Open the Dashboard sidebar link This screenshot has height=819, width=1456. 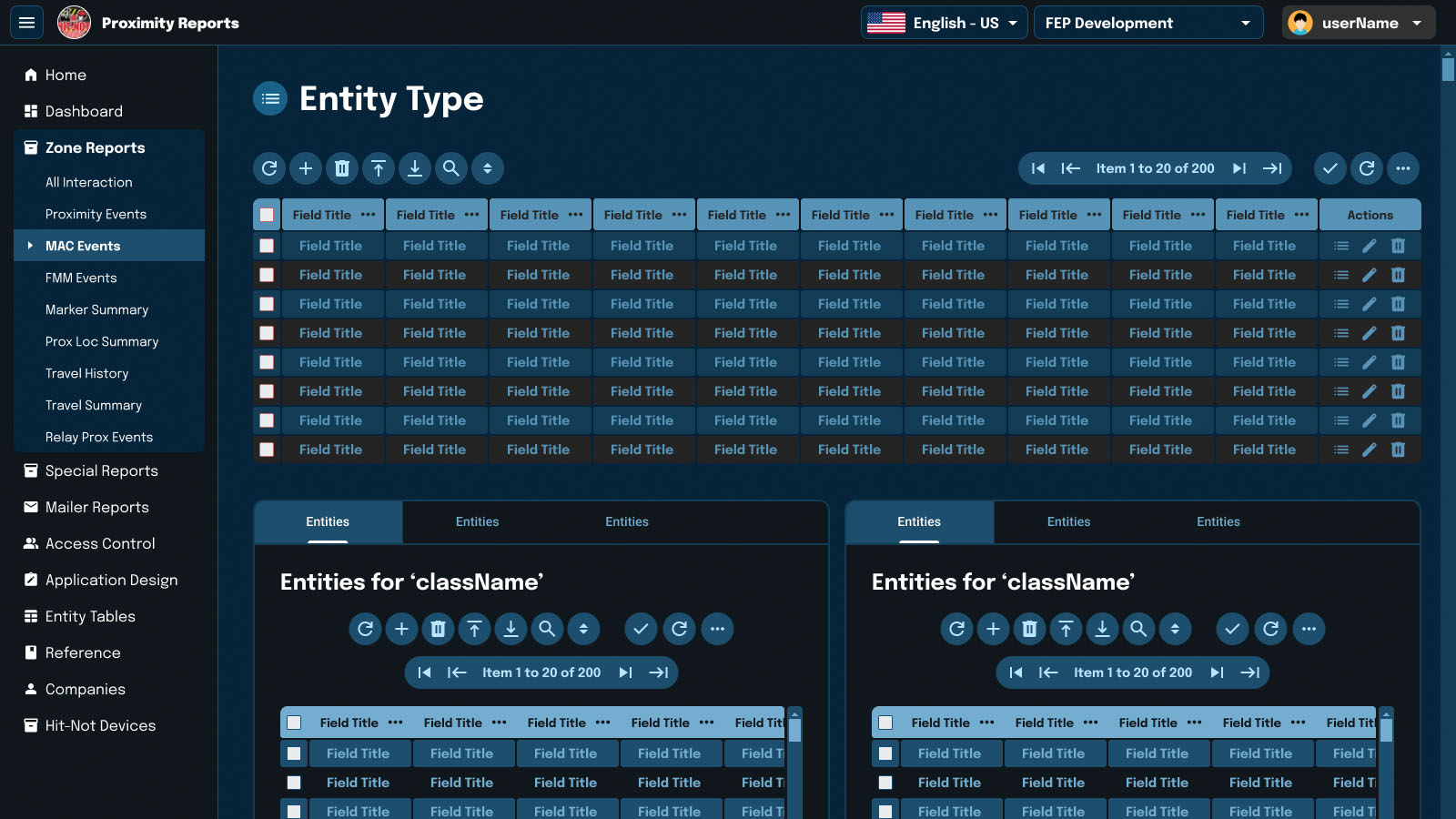coord(84,111)
